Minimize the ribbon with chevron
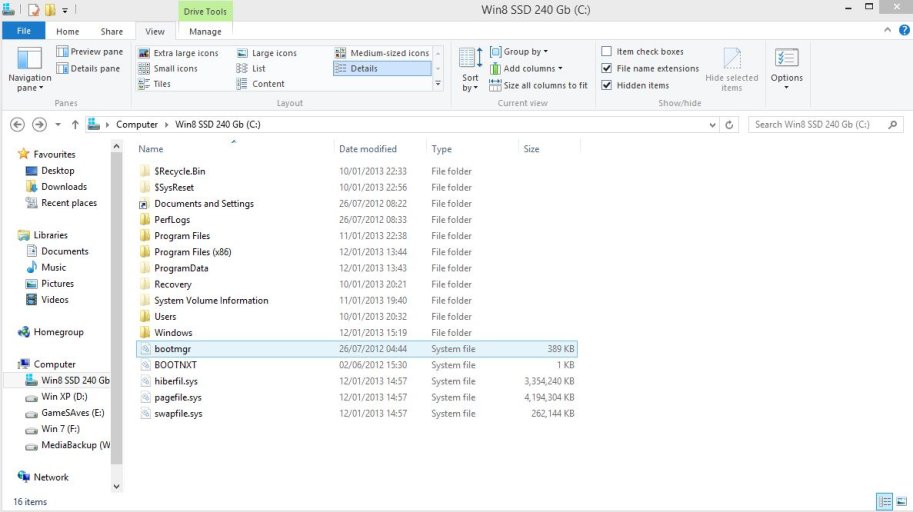 (887, 30)
